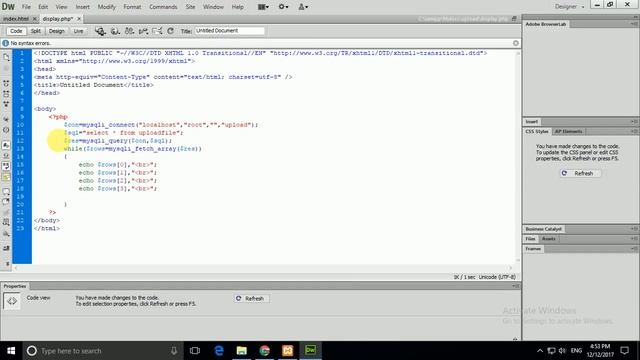640x360 pixels.
Task: Switch to index.html document tab
Action: click(x=16, y=19)
